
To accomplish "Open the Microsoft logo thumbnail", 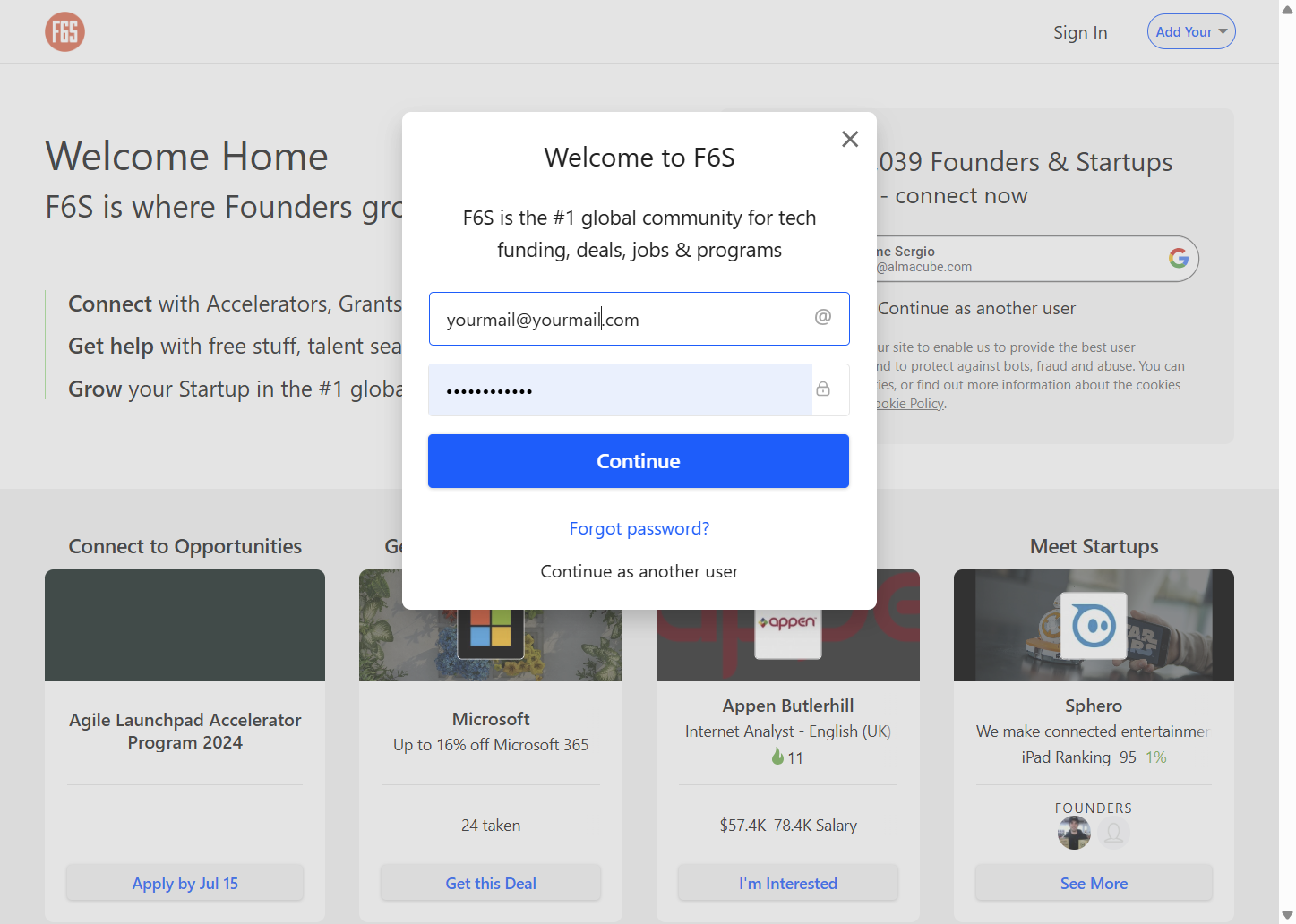I will click(x=491, y=629).
